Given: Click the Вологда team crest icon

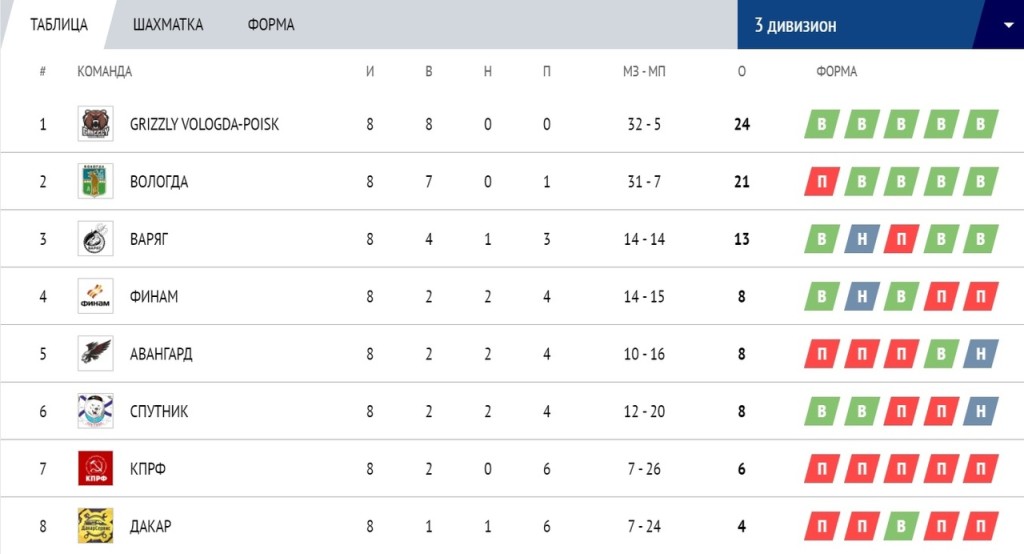Looking at the screenshot, I should [x=95, y=181].
